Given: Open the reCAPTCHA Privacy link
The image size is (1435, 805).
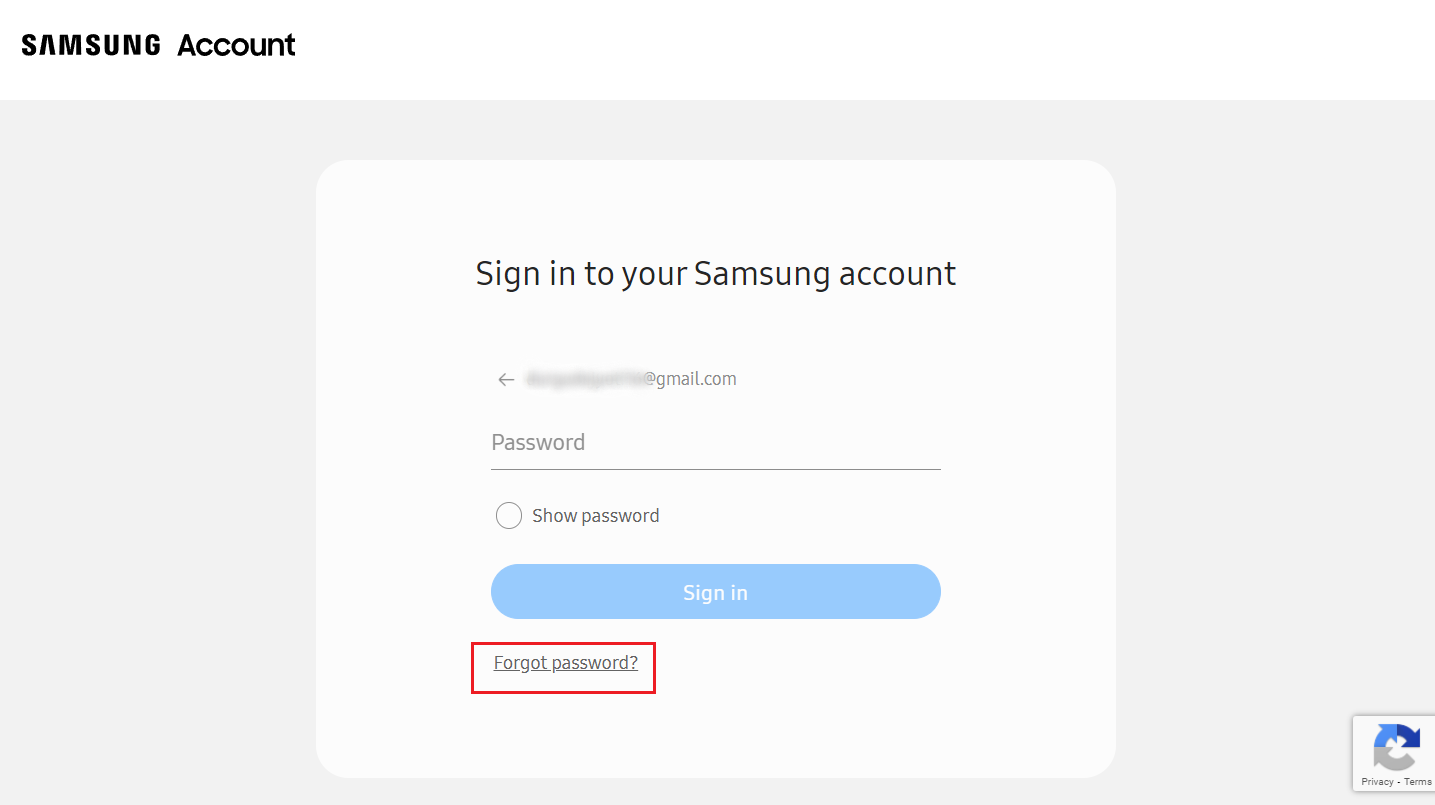Looking at the screenshot, I should [1377, 782].
